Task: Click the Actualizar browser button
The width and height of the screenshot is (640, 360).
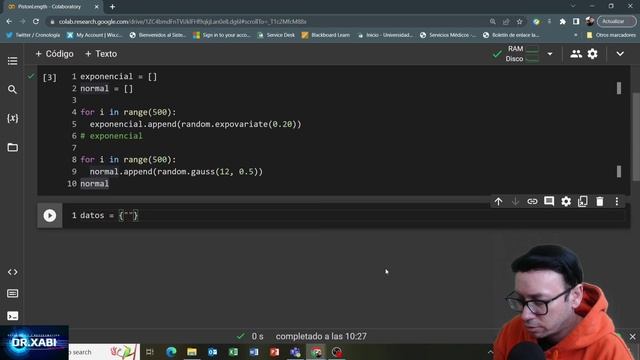Action: [616, 21]
